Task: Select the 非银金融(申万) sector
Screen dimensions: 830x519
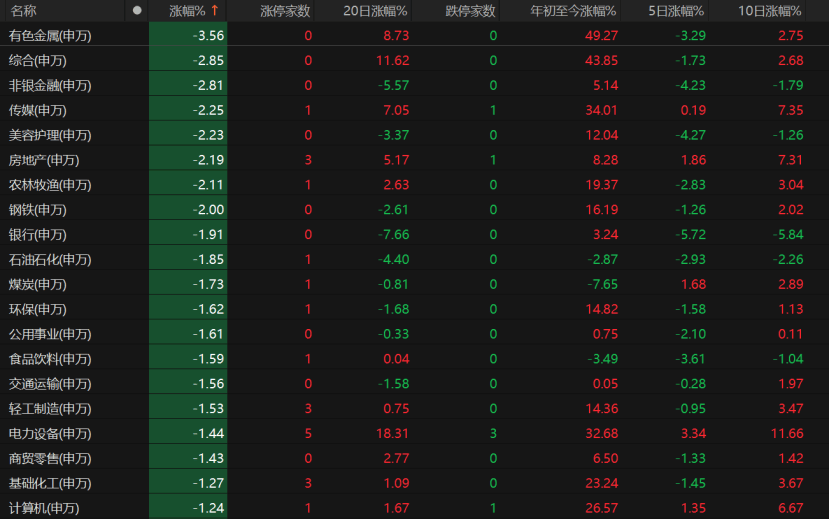Action: click(x=49, y=85)
